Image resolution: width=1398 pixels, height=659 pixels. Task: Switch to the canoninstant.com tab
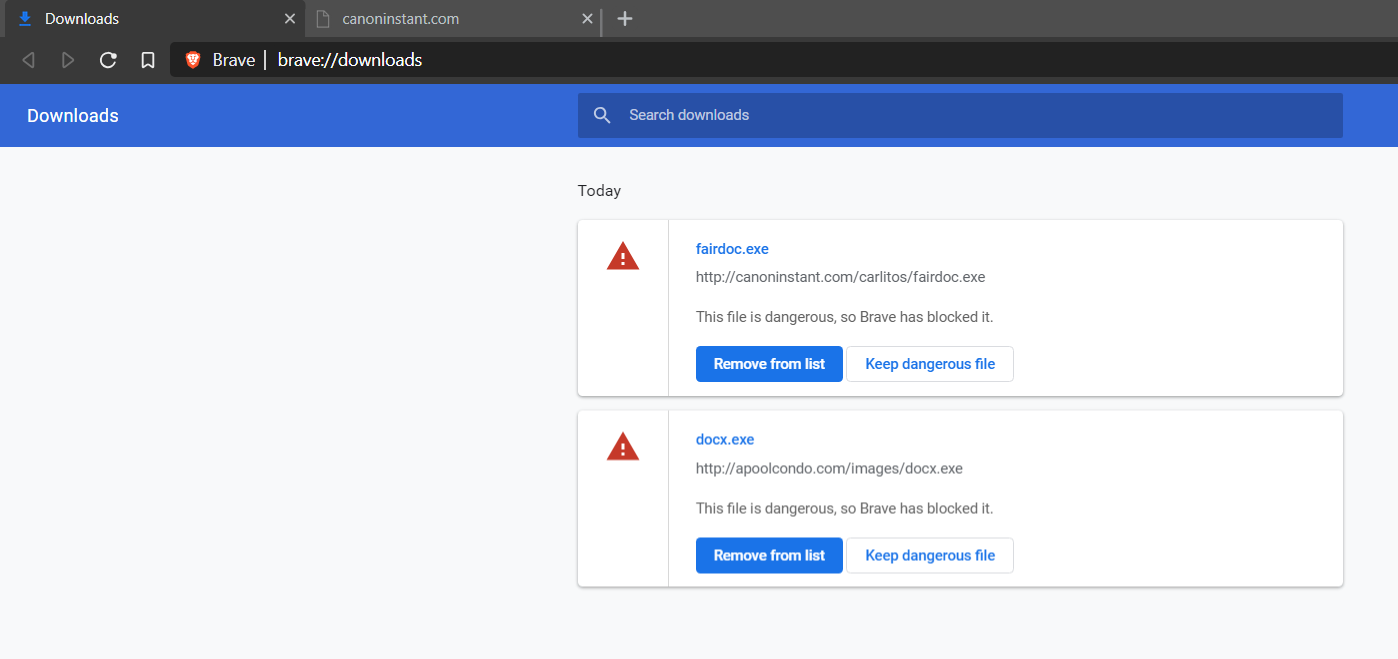pyautogui.click(x=440, y=19)
